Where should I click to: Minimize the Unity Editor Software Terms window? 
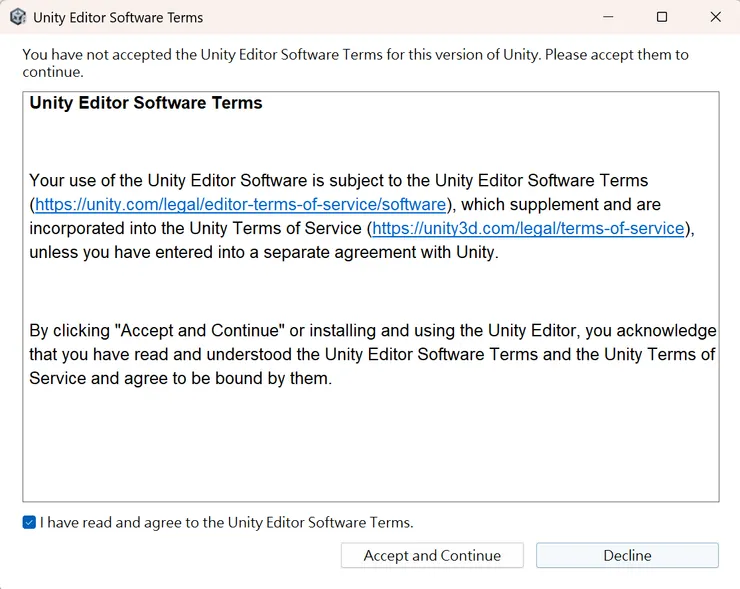point(609,17)
